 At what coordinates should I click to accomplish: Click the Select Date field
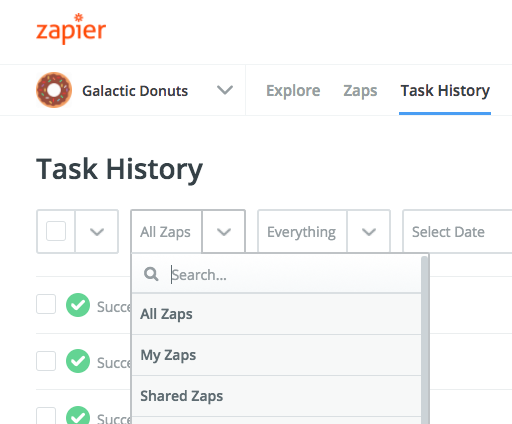(457, 232)
